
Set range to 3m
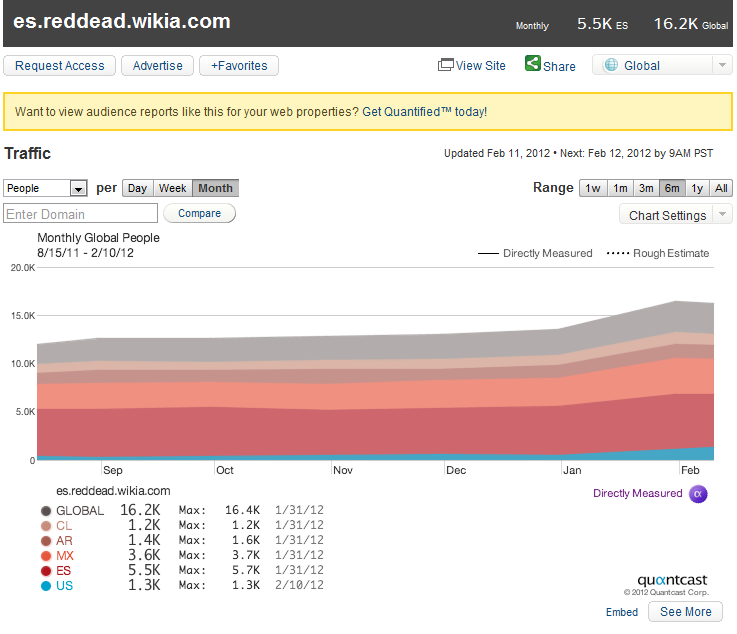646,188
